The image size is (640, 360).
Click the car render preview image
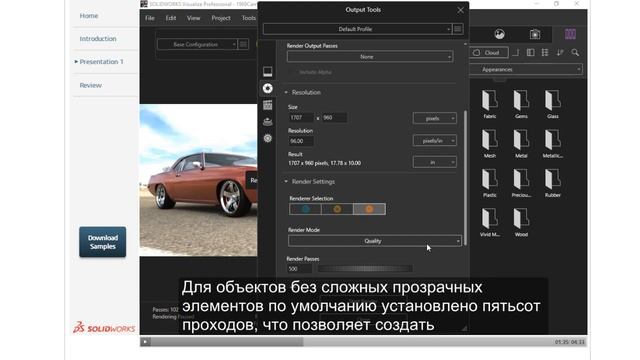(x=198, y=180)
